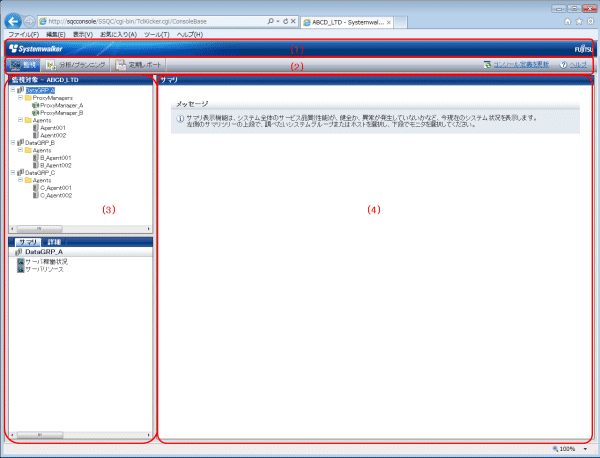
Task: Click the refresh icon beside console definition link
Action: point(487,65)
